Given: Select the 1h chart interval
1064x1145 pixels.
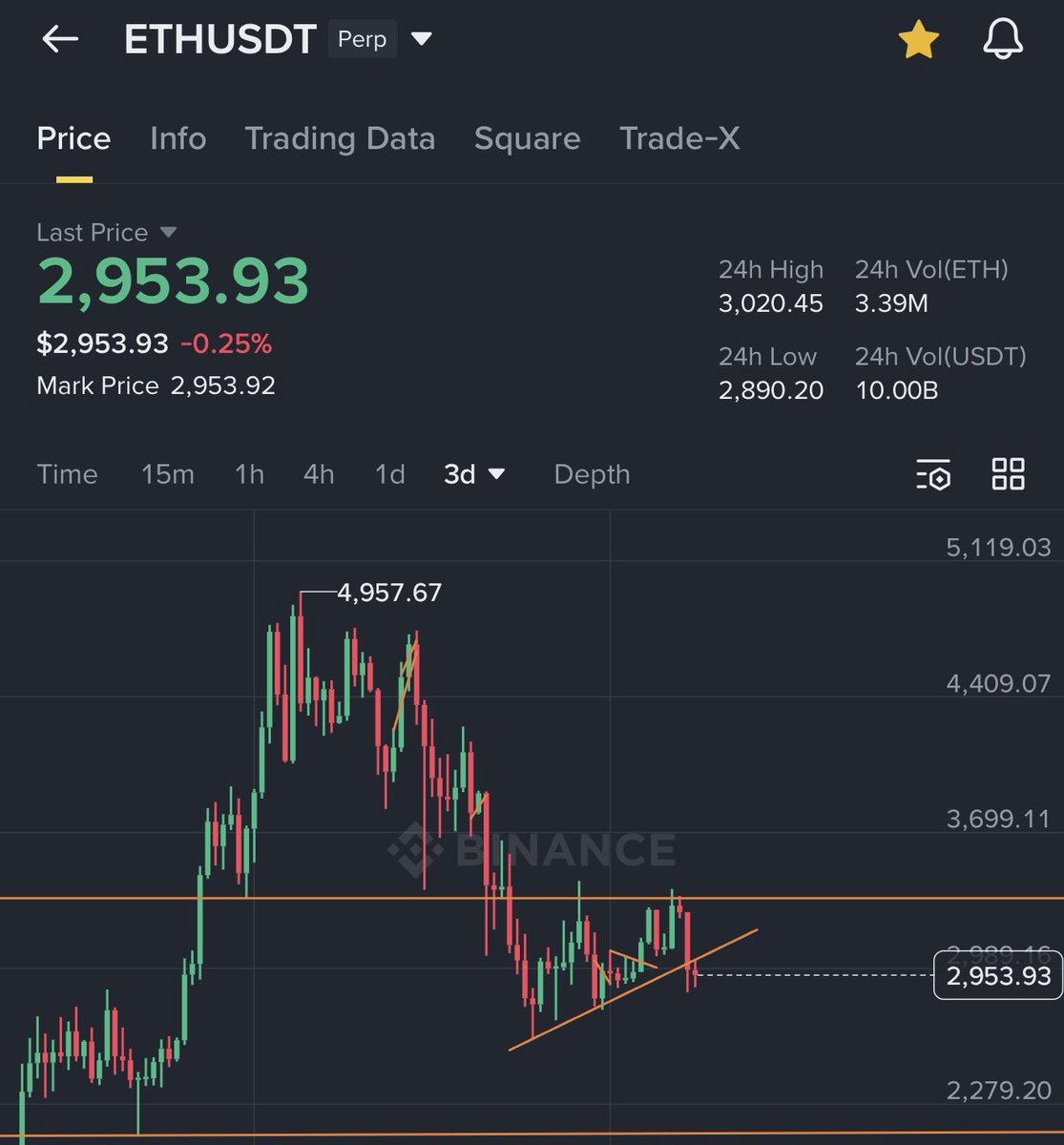Looking at the screenshot, I should point(248,474).
